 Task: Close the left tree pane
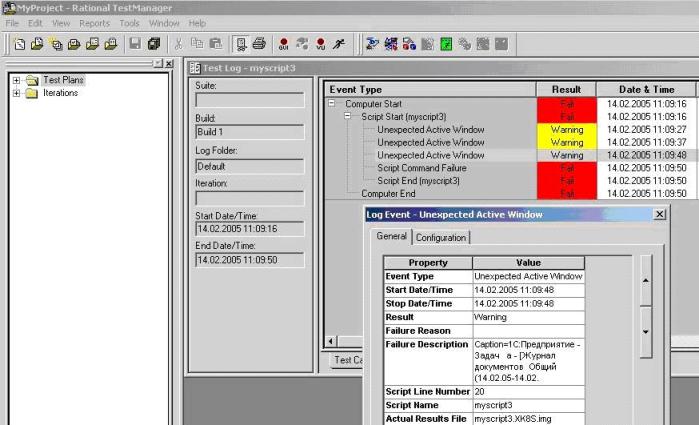[169, 64]
